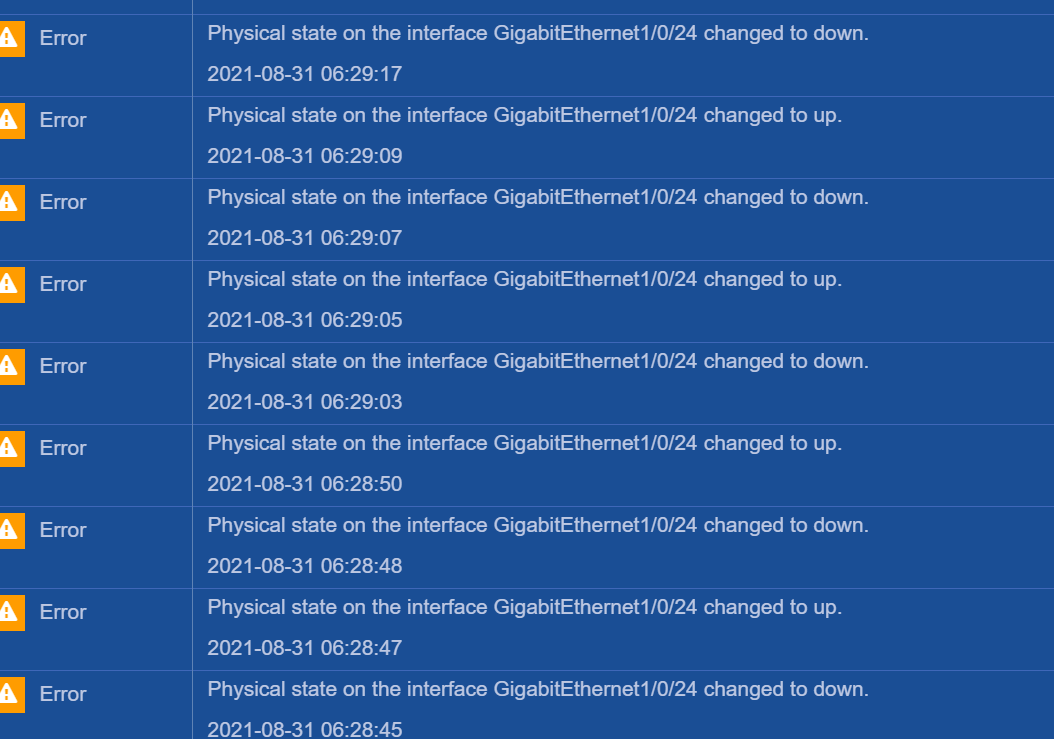Open the interface down message logged at 06:29:17
Viewport: 1054px width, 739px height.
pos(538,33)
